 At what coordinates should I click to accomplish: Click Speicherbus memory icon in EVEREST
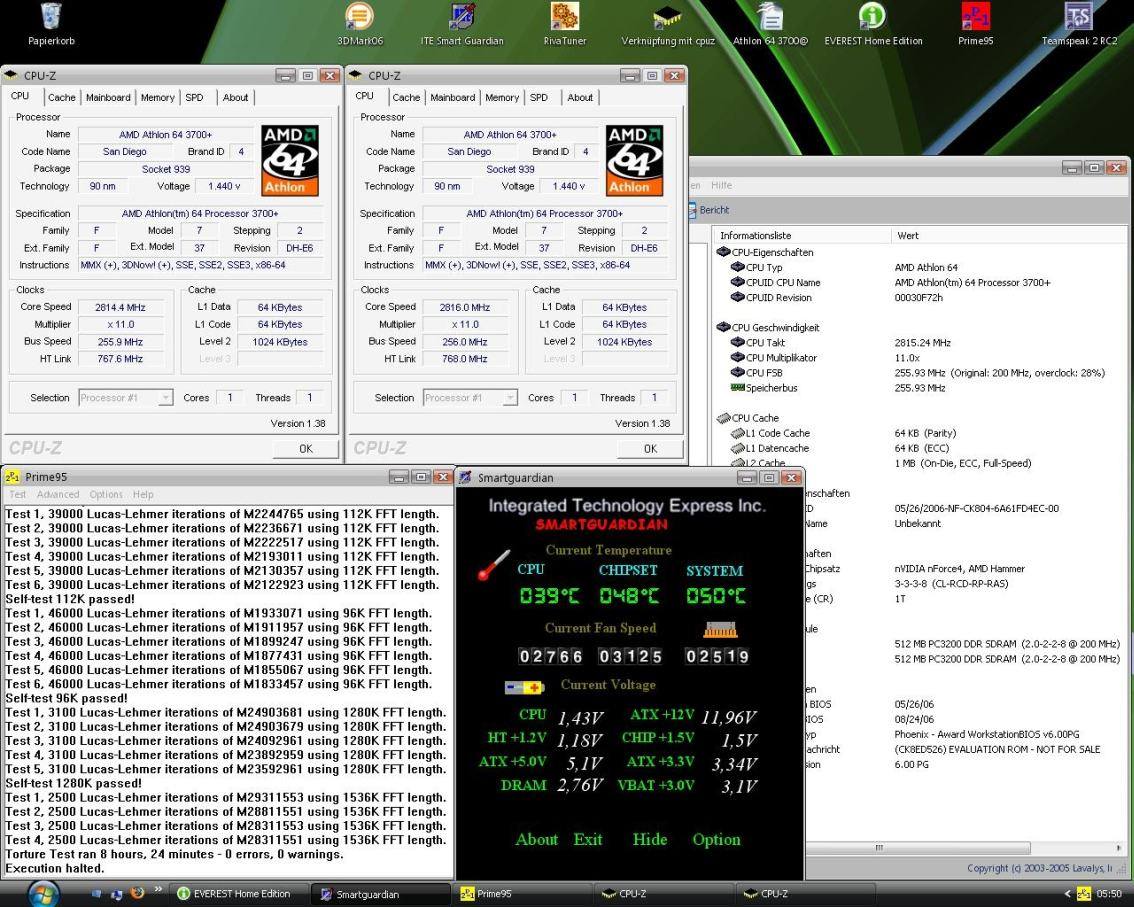pos(738,388)
